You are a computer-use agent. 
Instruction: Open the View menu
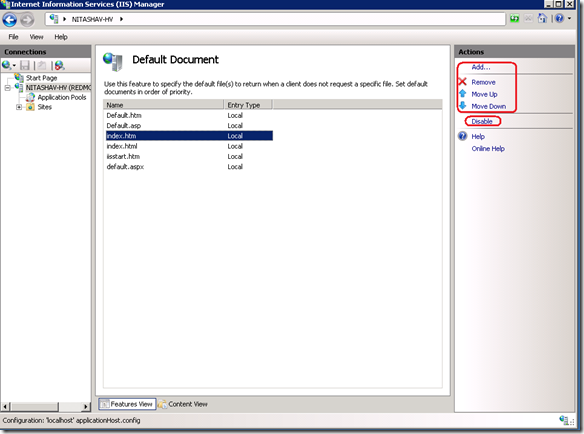click(x=36, y=37)
